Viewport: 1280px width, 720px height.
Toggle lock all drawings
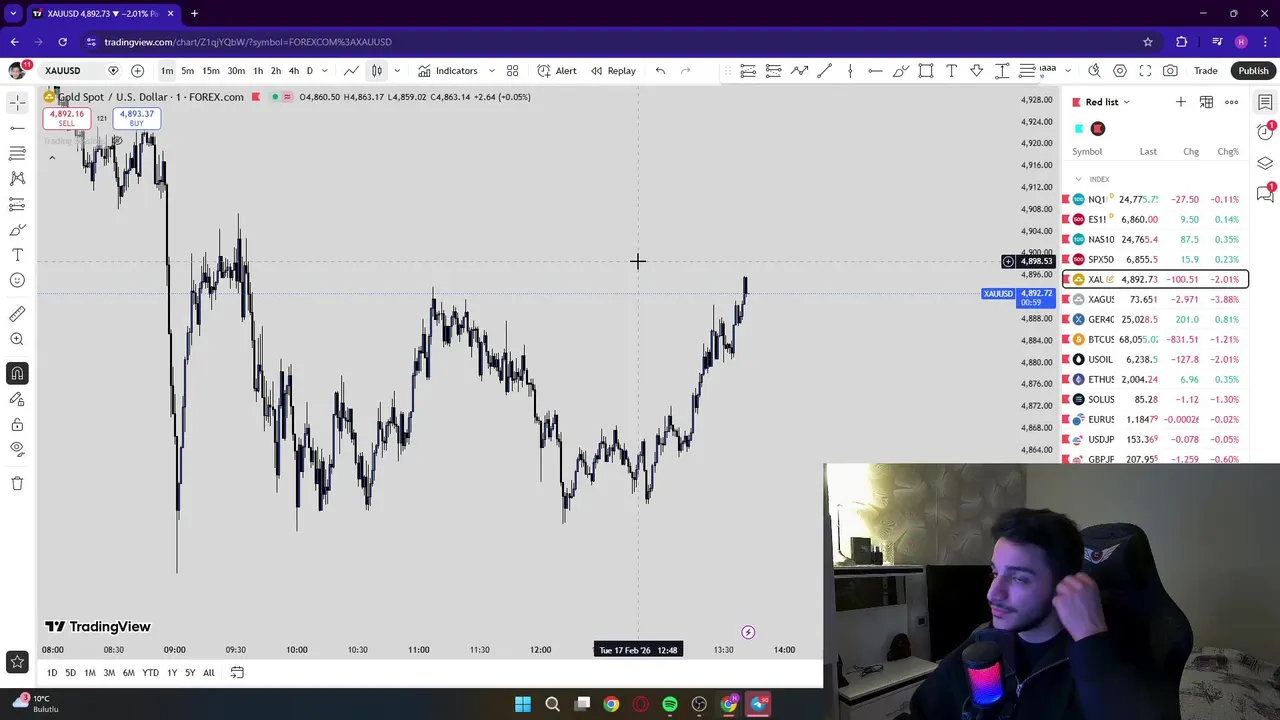tap(17, 425)
